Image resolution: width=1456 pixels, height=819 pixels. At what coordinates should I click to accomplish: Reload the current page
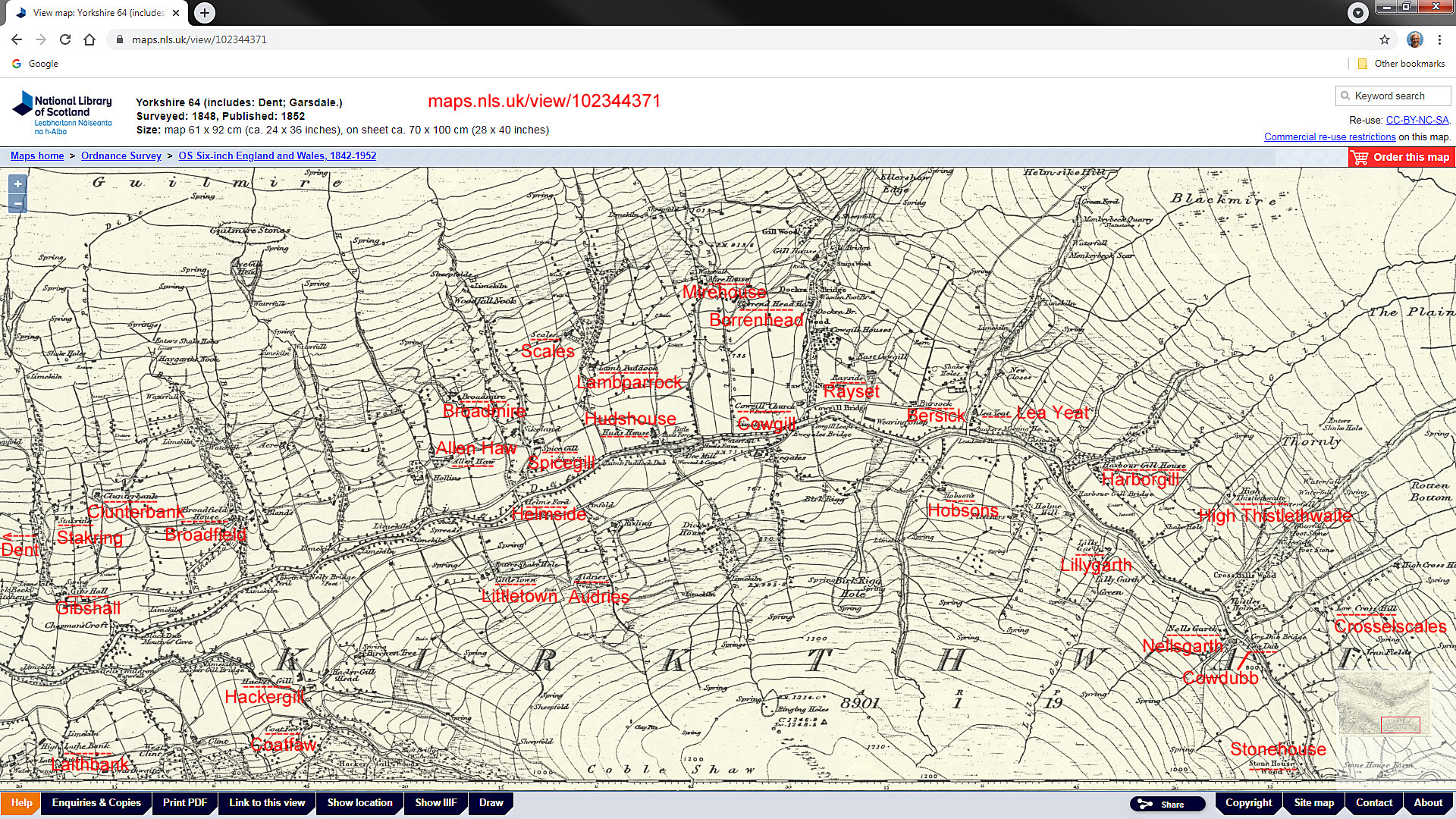[x=65, y=39]
